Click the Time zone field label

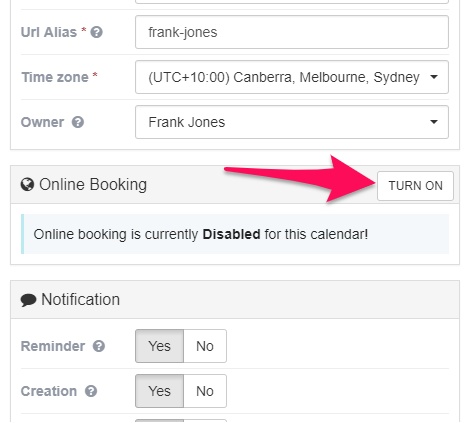55,77
